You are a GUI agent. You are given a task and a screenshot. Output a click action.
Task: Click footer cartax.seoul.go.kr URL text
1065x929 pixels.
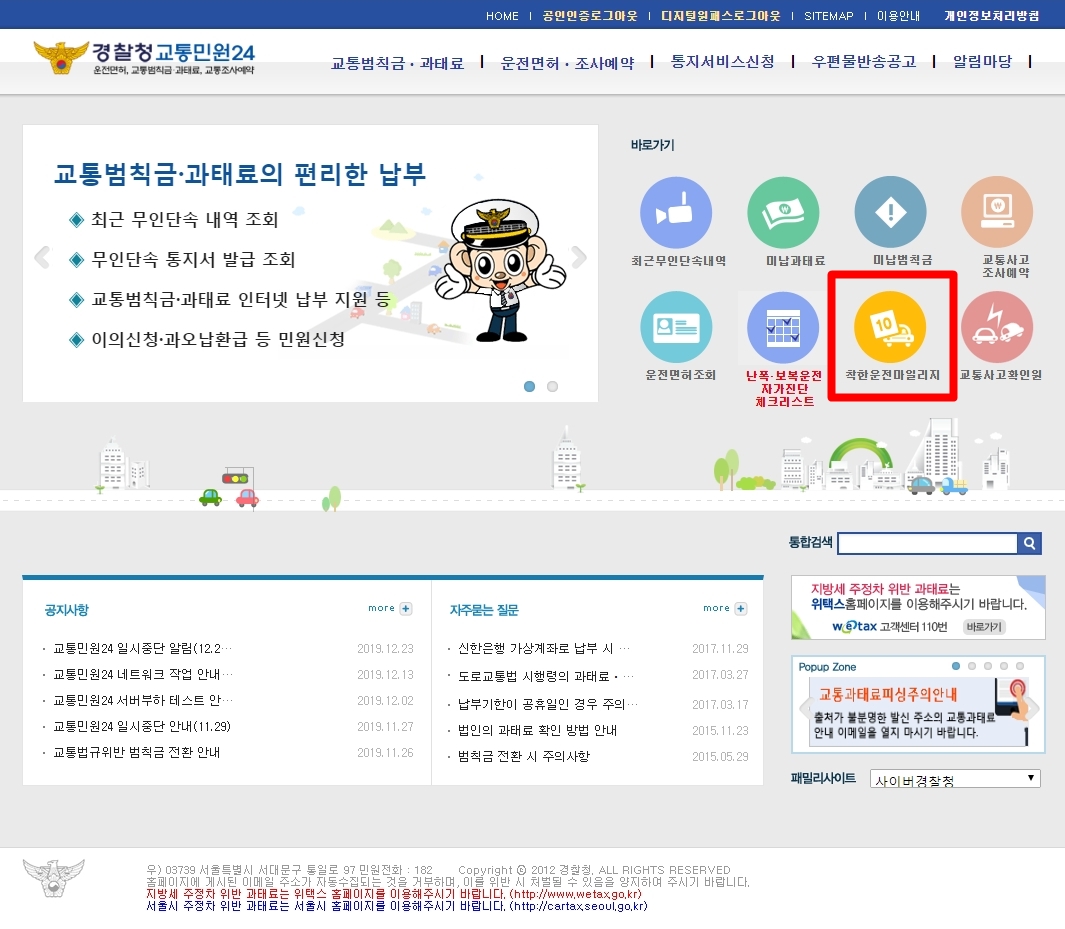click(x=579, y=906)
